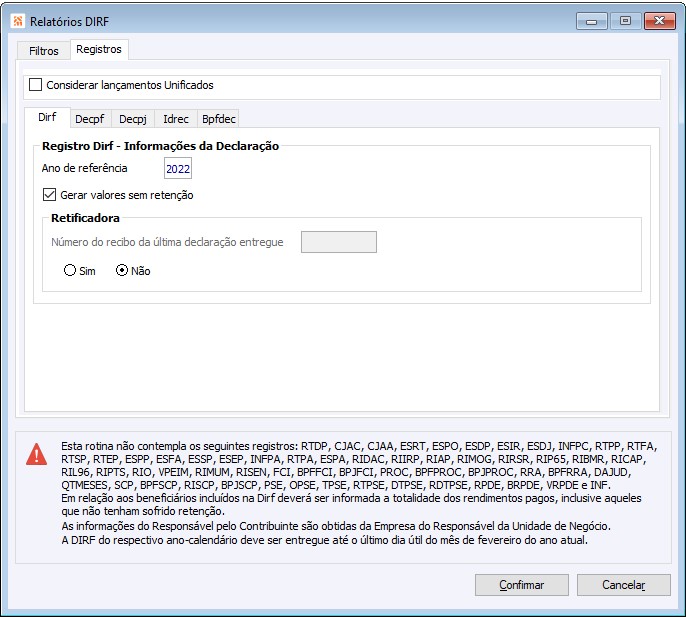Image resolution: width=686 pixels, height=617 pixels.
Task: Confirm with the Confirmar button
Action: 522,585
